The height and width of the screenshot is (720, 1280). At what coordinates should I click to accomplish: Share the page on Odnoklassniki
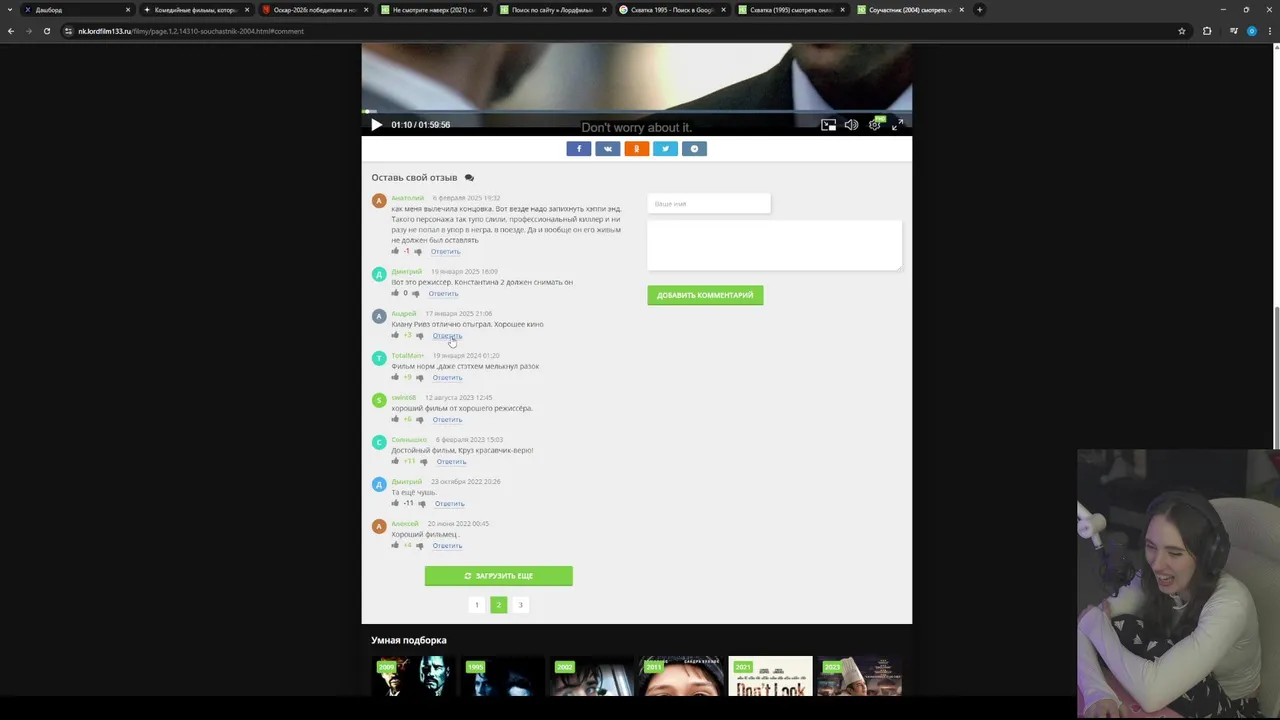coord(636,149)
